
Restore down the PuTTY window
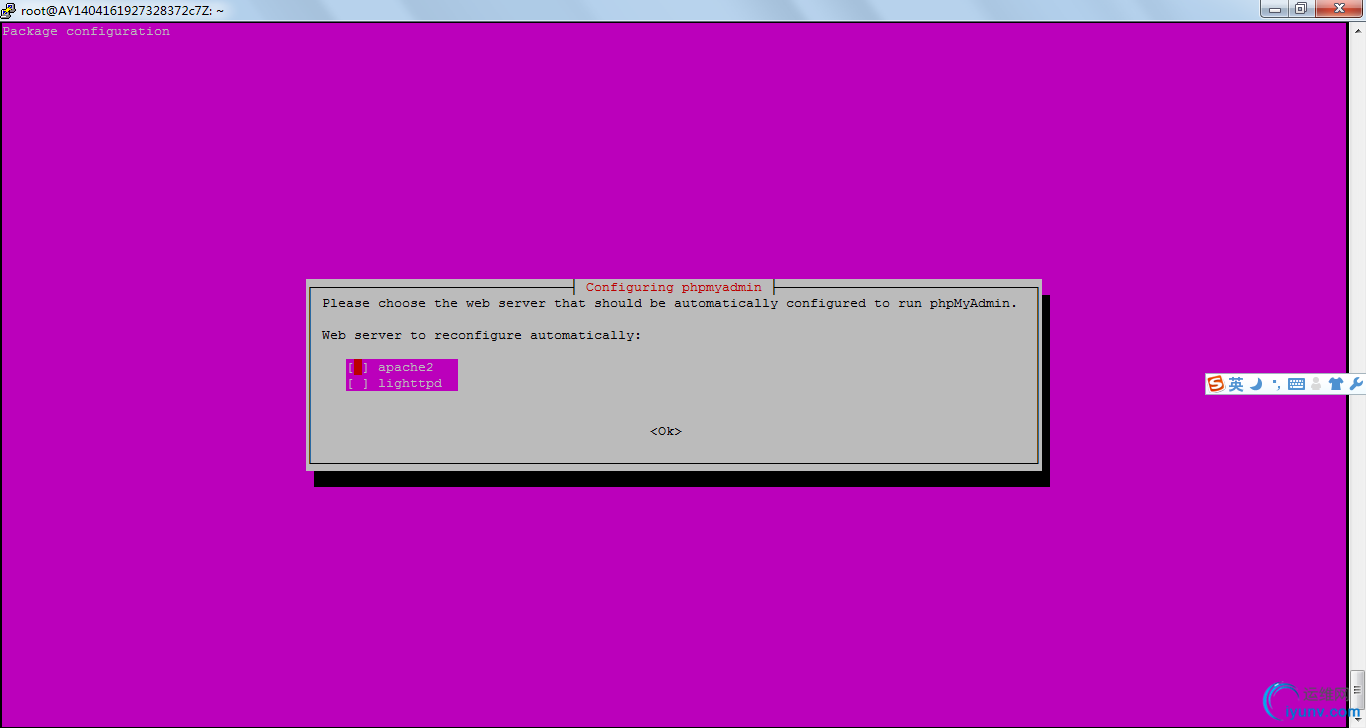tap(1300, 9)
